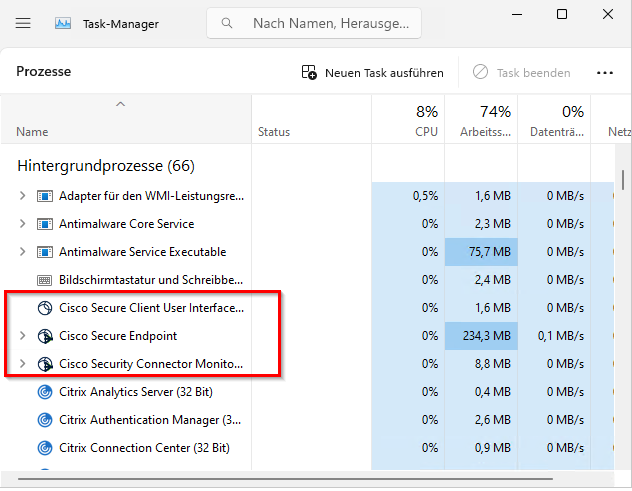Collapse column sort arrow above Name

(120, 104)
